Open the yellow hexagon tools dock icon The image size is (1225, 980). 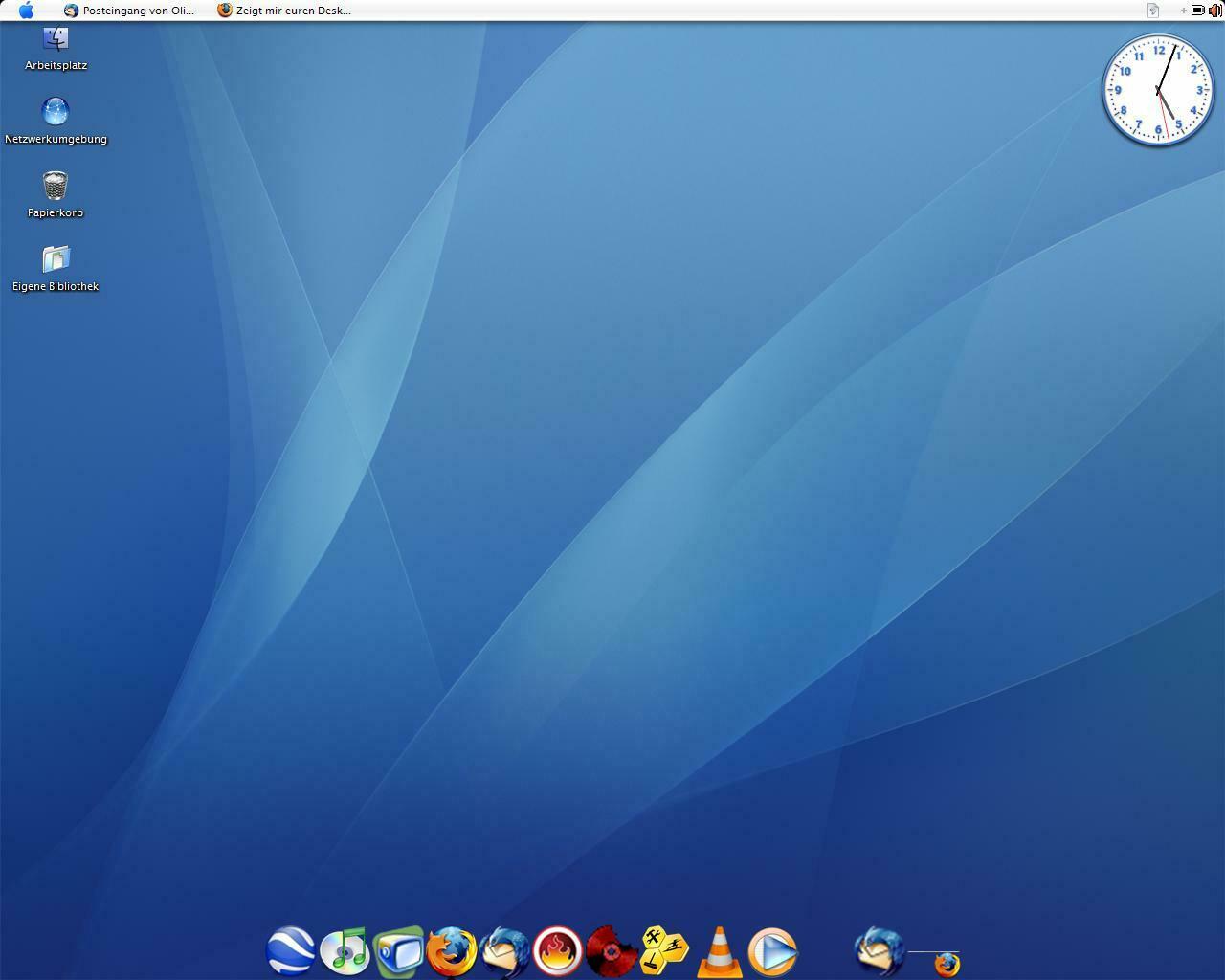(665, 951)
